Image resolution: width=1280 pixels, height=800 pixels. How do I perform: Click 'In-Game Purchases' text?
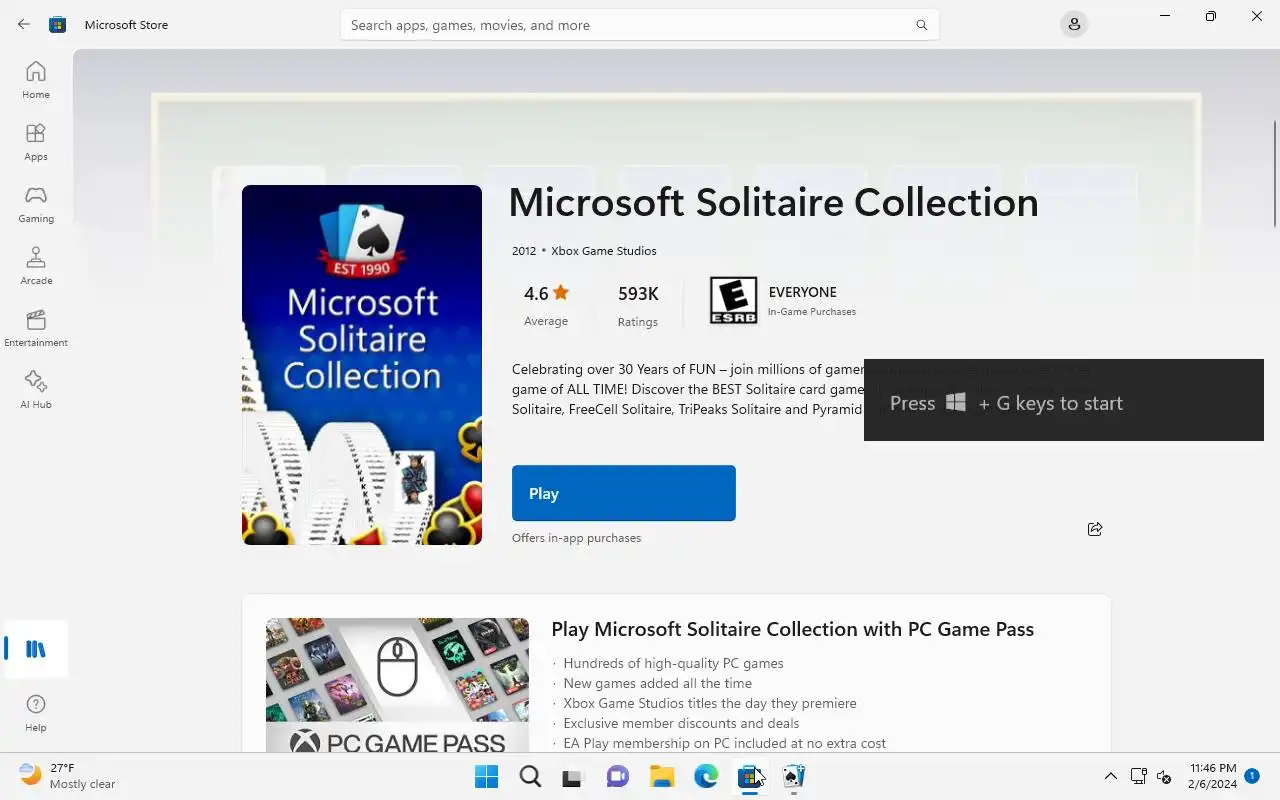[812, 312]
